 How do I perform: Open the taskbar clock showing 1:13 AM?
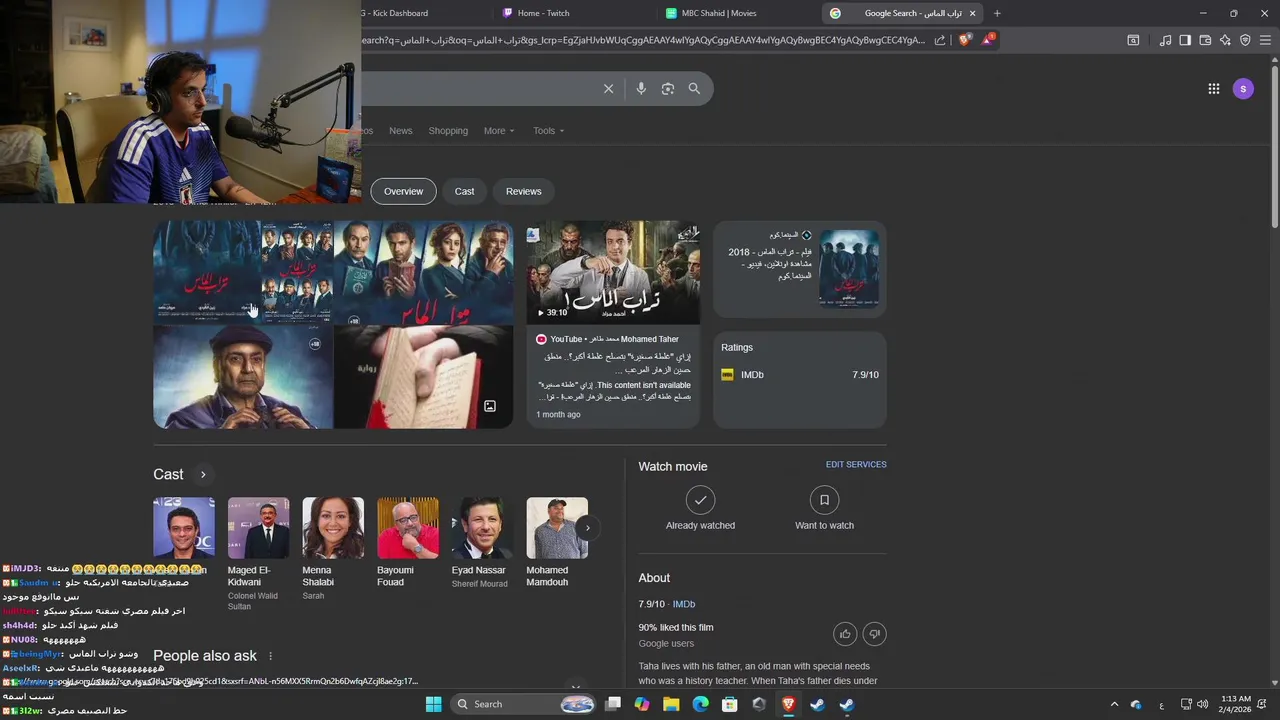(x=1236, y=704)
